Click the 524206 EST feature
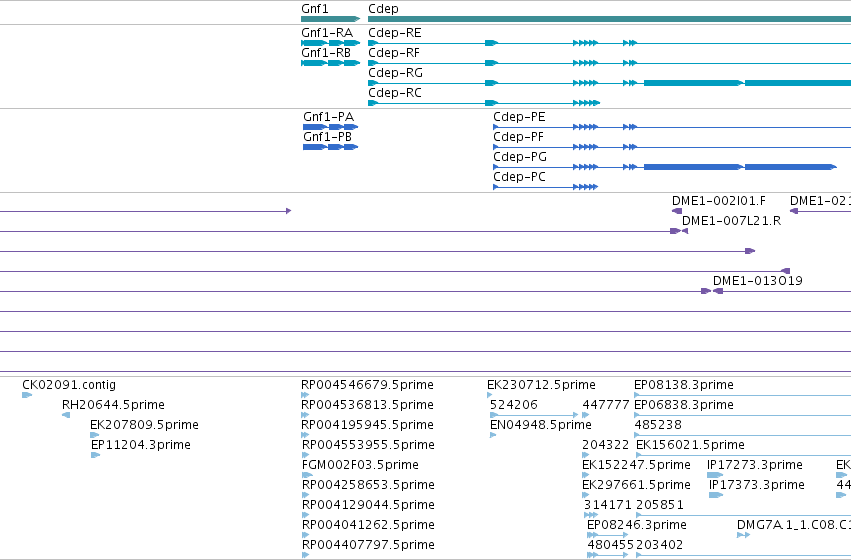The height and width of the screenshot is (560, 851). click(534, 415)
